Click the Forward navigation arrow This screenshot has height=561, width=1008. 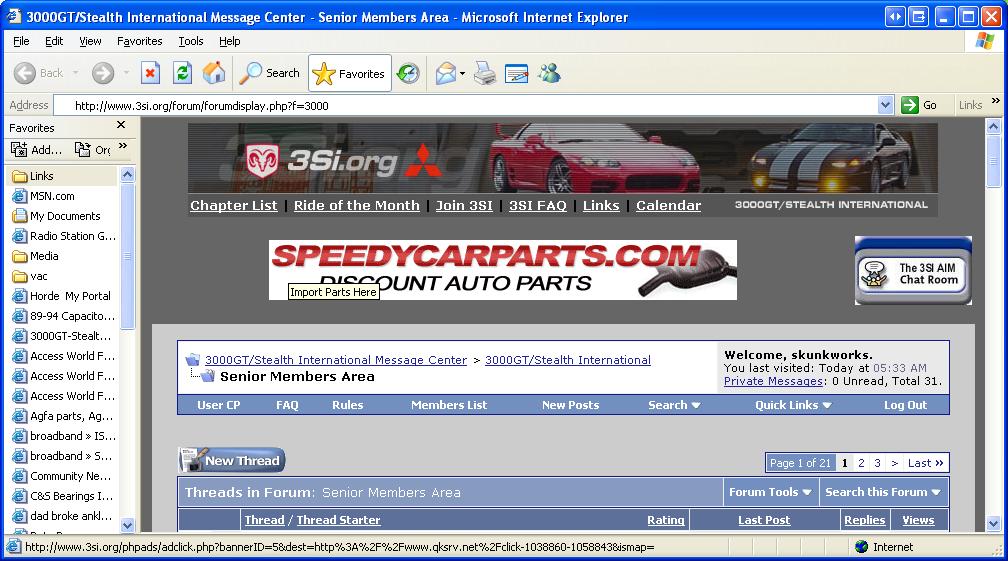coord(103,73)
